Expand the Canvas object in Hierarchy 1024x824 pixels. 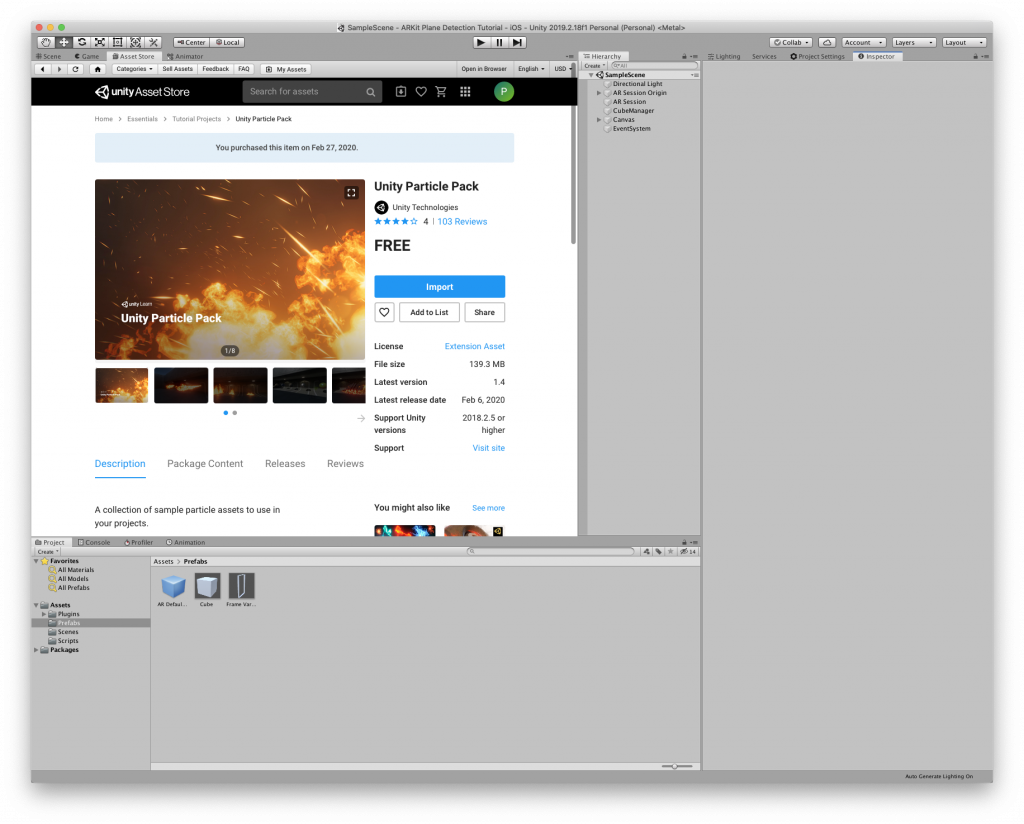coord(599,120)
